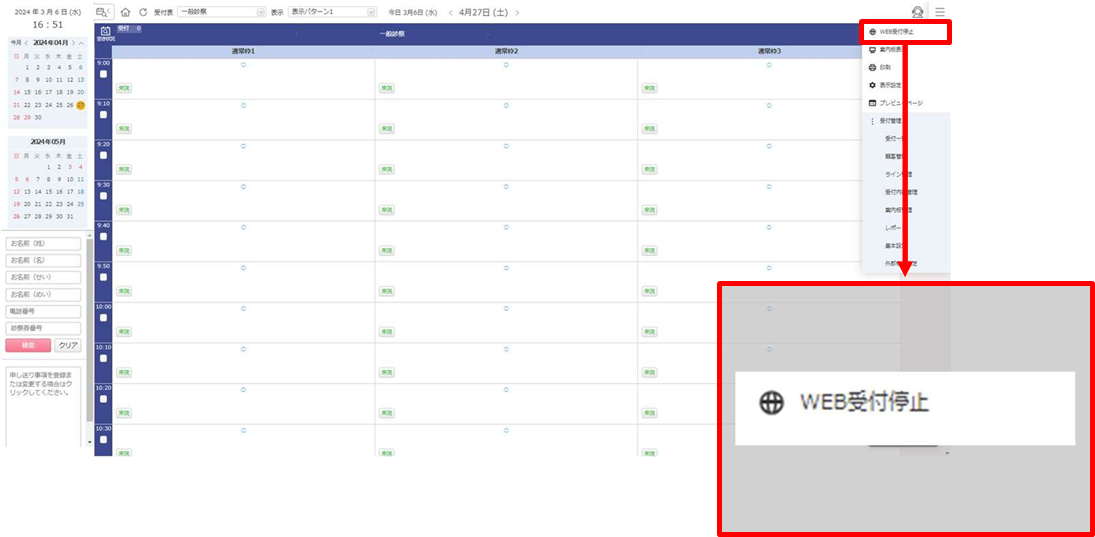This screenshot has width=1095, height=537.
Task: Click the クリア button
Action: [x=67, y=344]
